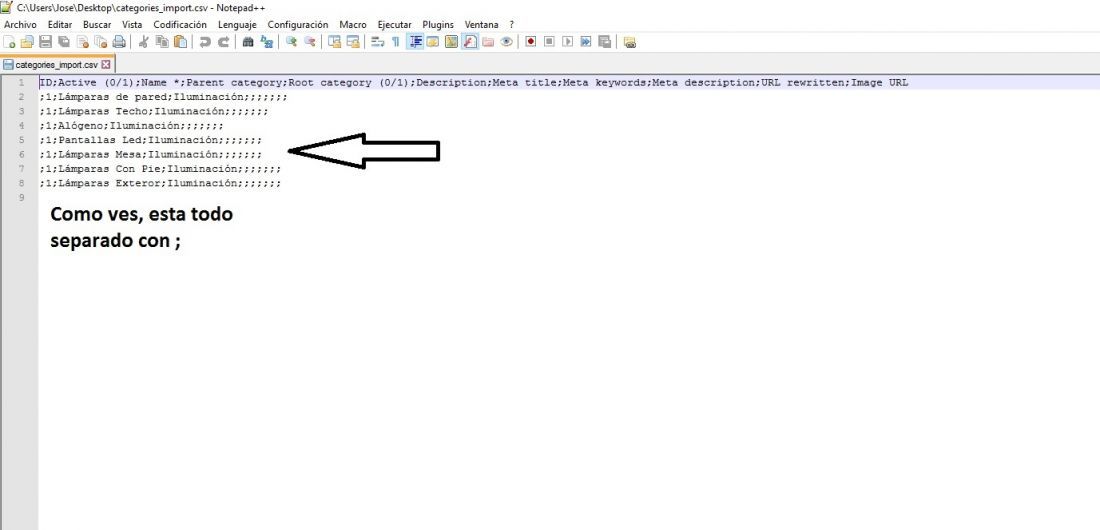This screenshot has height=530, width=1100.
Task: Click the line 'Pantallas Led'
Action: pyautogui.click(x=151, y=140)
